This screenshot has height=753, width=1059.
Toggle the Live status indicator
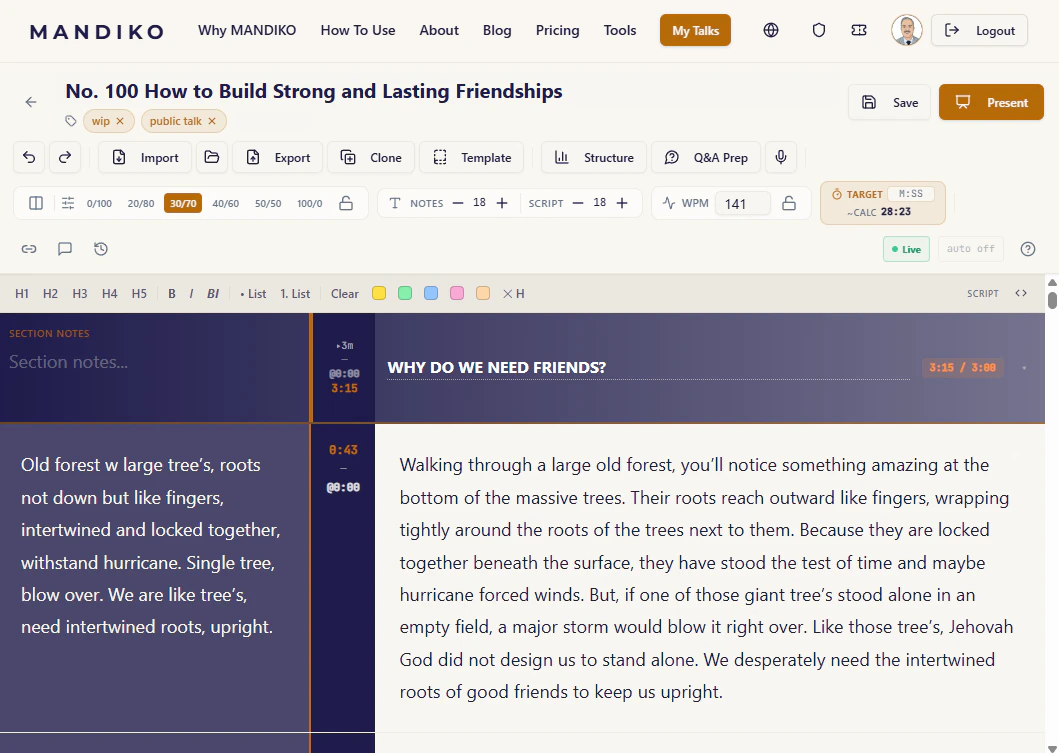[906, 249]
